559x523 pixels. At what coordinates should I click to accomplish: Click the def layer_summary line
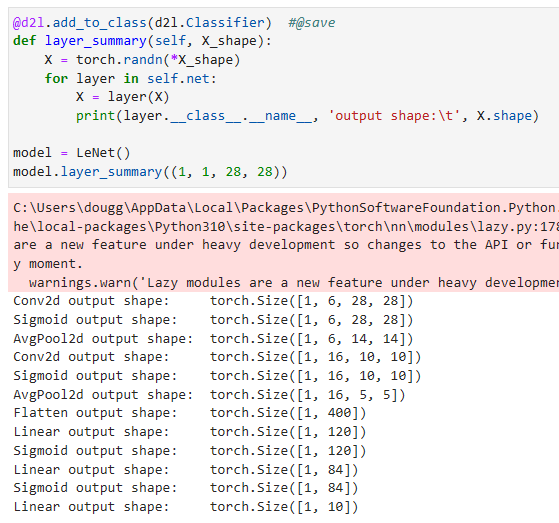(x=142, y=41)
